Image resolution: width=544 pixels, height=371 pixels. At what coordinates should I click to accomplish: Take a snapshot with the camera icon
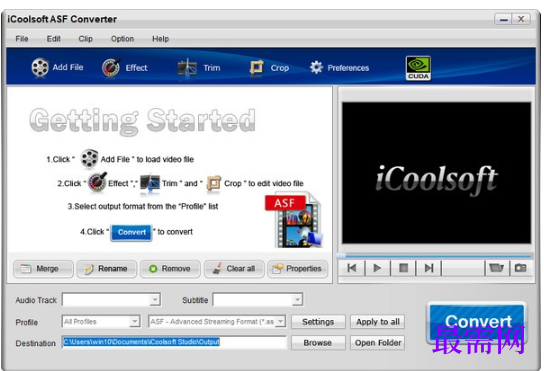click(x=520, y=268)
